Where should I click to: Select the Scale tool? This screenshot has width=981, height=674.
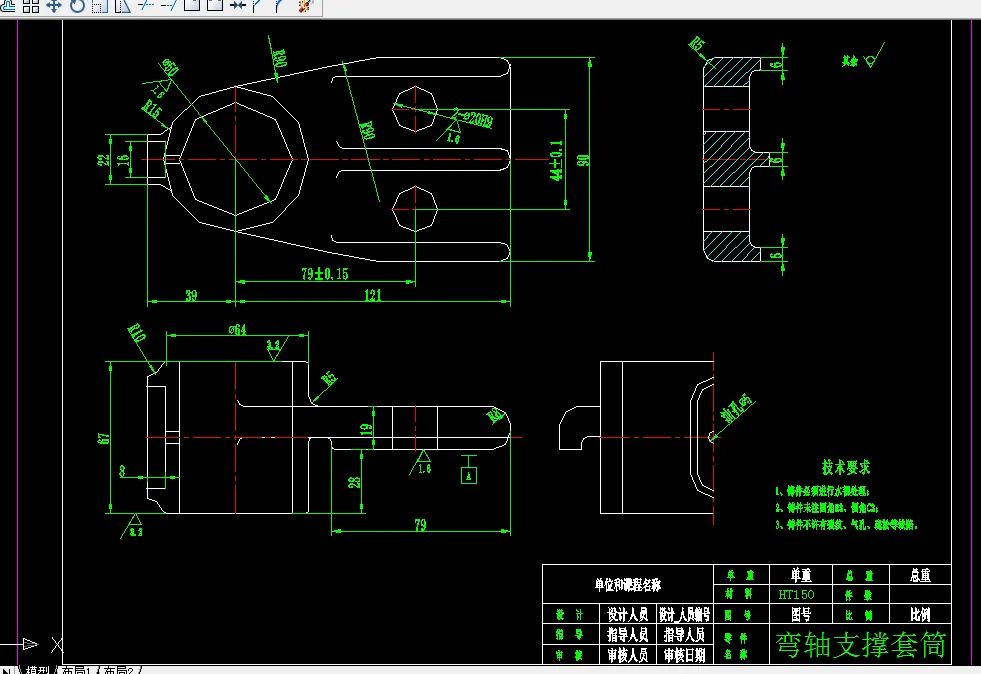(x=100, y=6)
